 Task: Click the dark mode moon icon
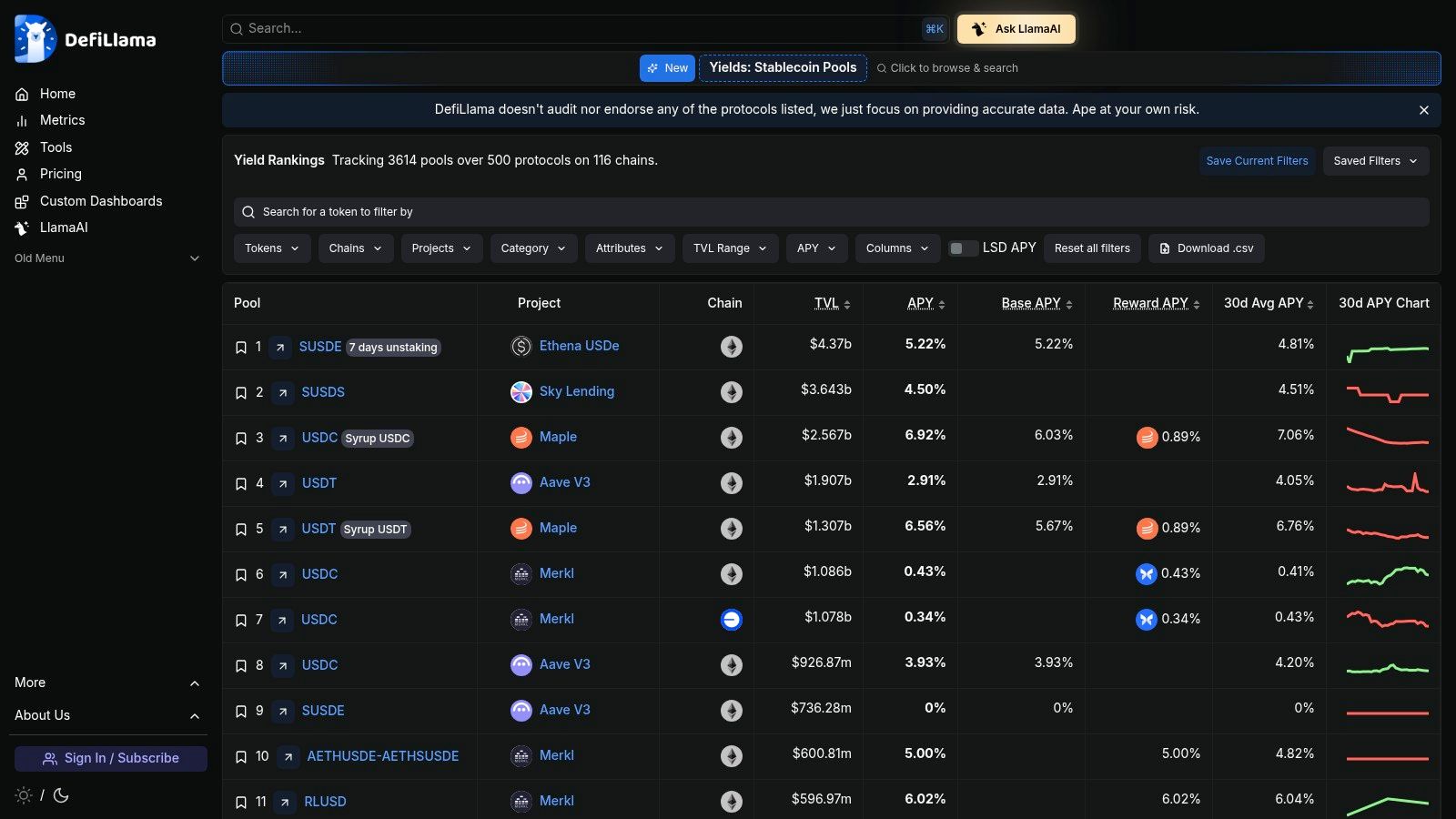(61, 795)
